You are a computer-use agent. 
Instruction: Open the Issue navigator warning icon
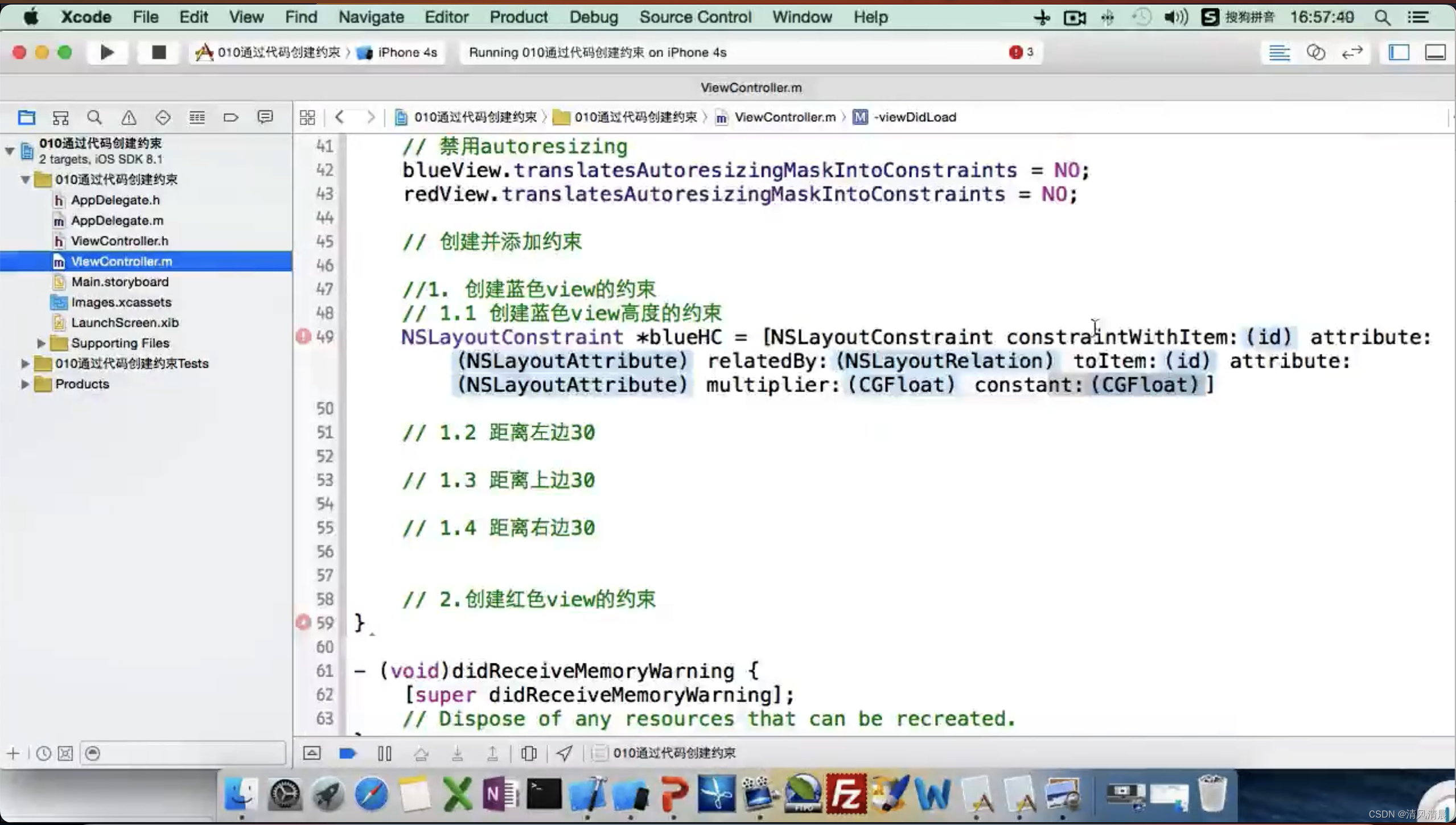pos(129,117)
